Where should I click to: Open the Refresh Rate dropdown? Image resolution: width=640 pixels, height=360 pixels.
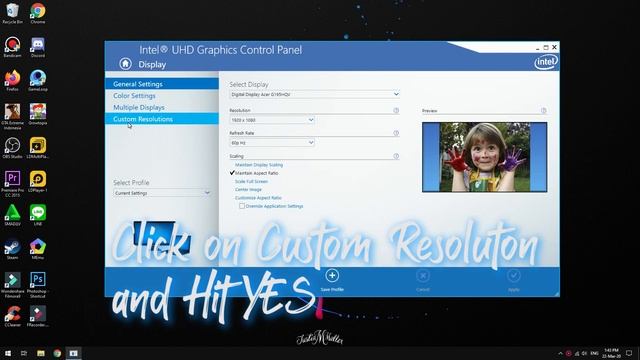(x=272, y=143)
